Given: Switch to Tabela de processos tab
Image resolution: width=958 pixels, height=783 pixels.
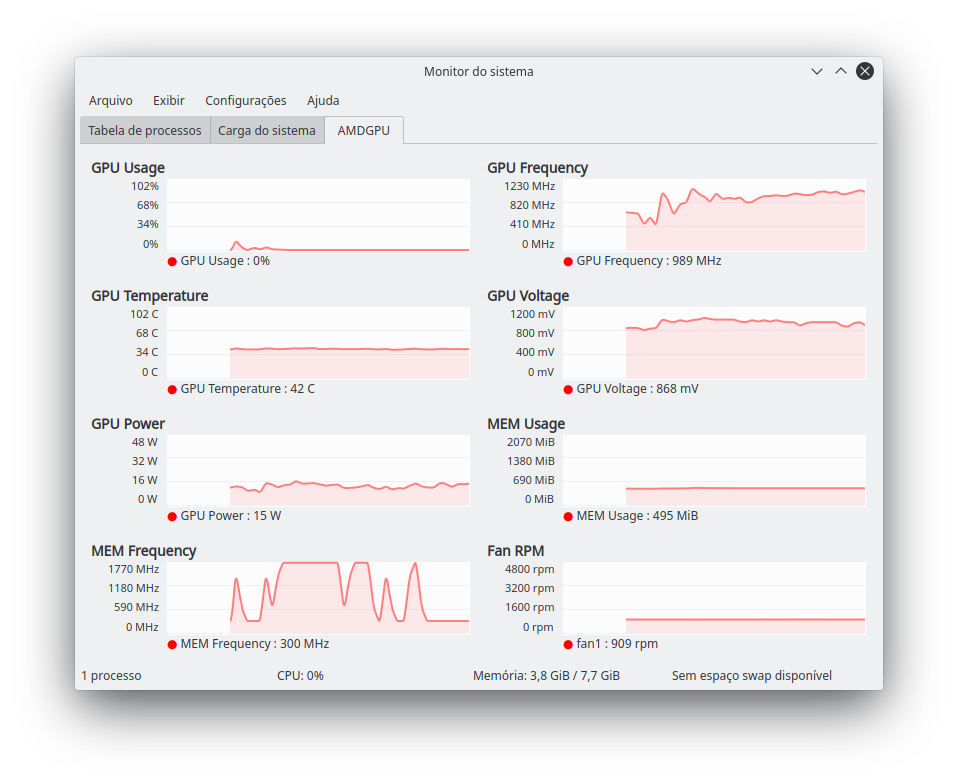Looking at the screenshot, I should (145, 130).
